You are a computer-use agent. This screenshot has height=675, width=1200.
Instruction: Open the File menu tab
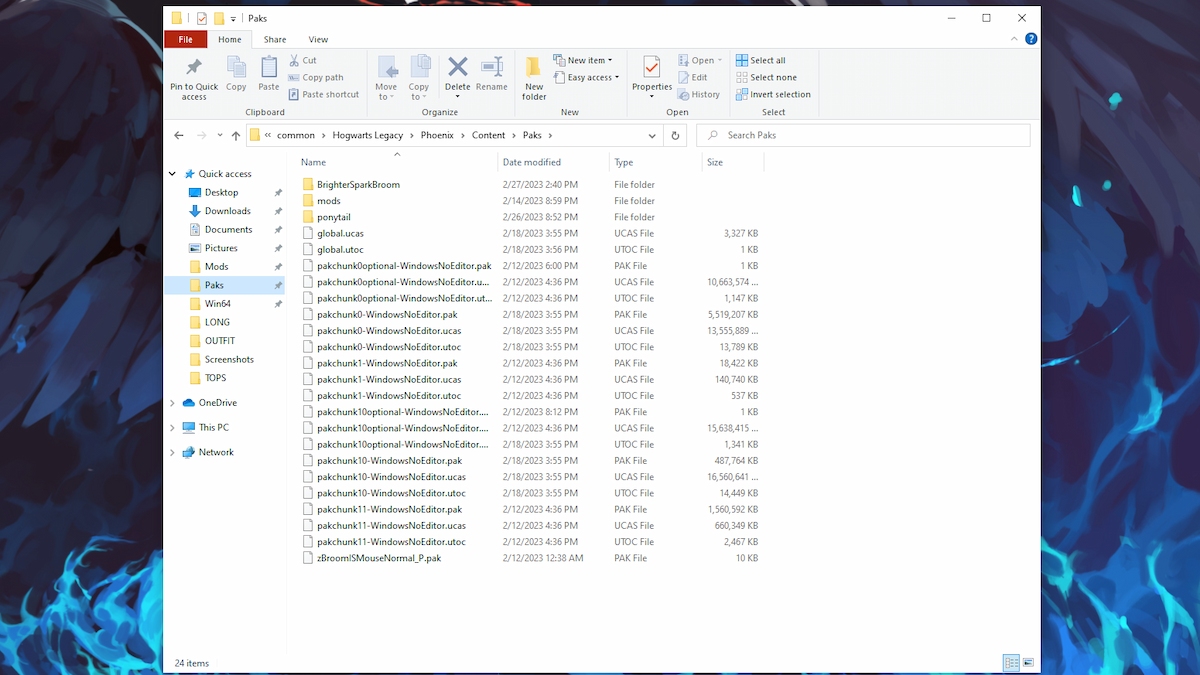point(185,39)
